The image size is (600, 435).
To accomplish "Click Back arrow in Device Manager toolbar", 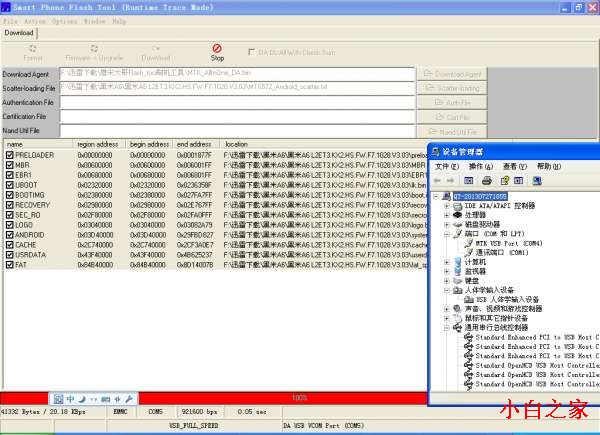I will click(x=438, y=180).
